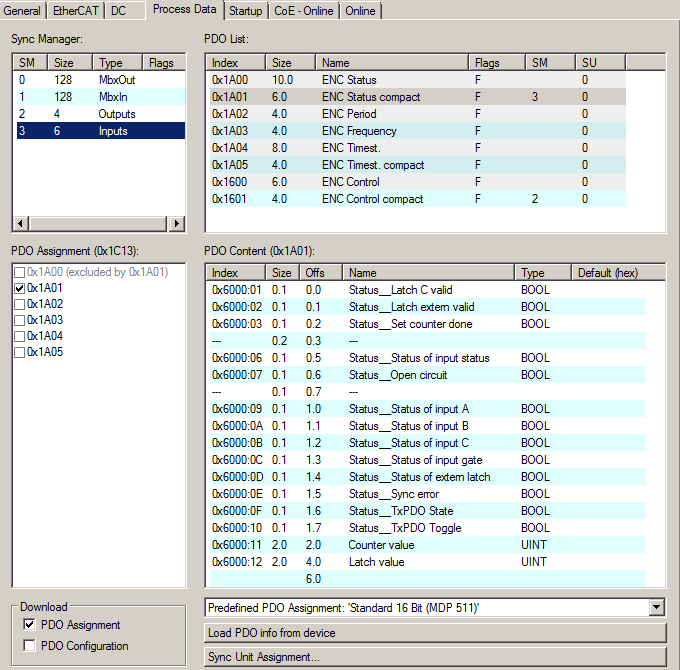Select Status__Status of input status entry
The image size is (680, 670).
click(x=428, y=358)
